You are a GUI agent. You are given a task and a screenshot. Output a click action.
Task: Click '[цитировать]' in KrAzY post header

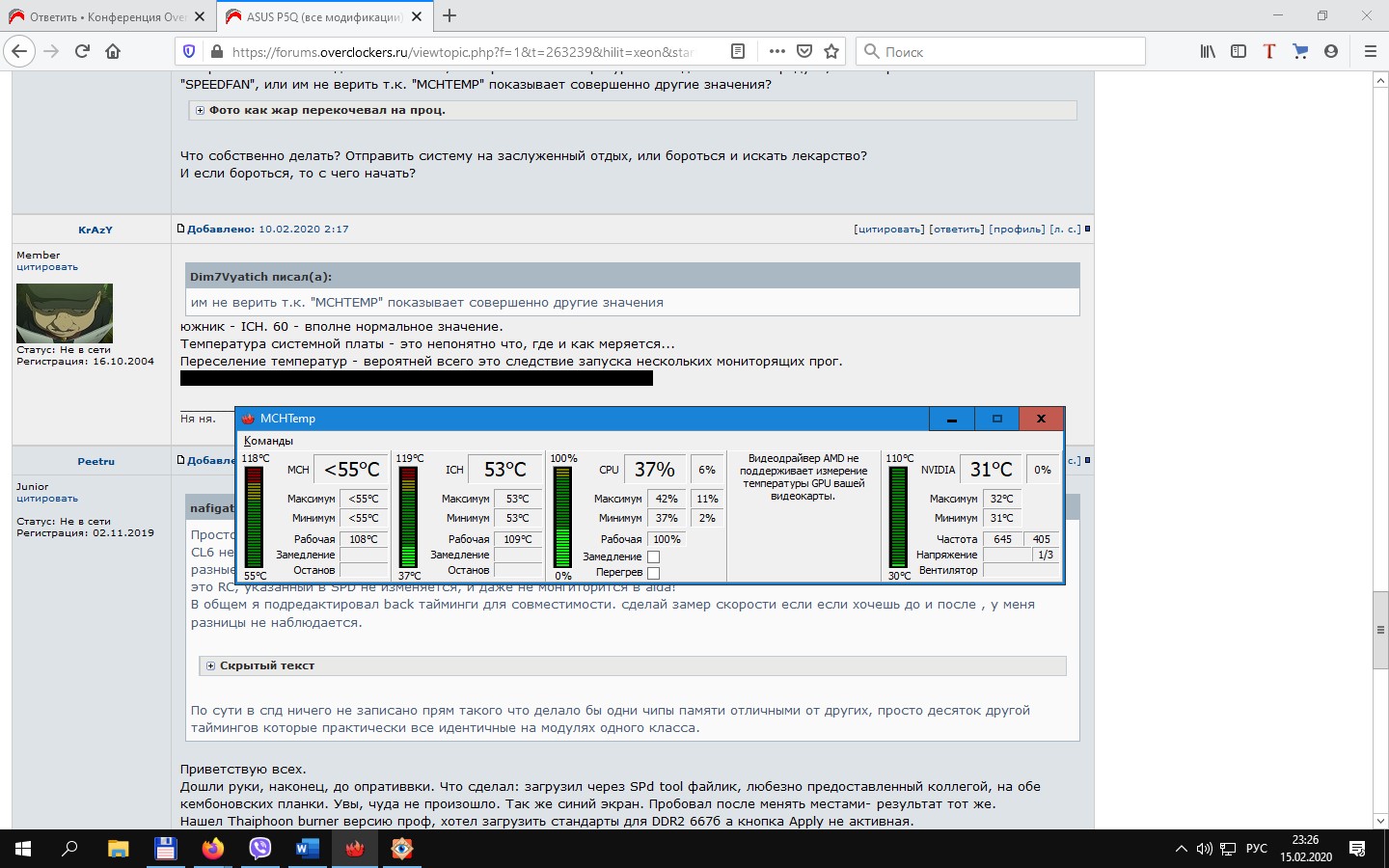point(889,230)
